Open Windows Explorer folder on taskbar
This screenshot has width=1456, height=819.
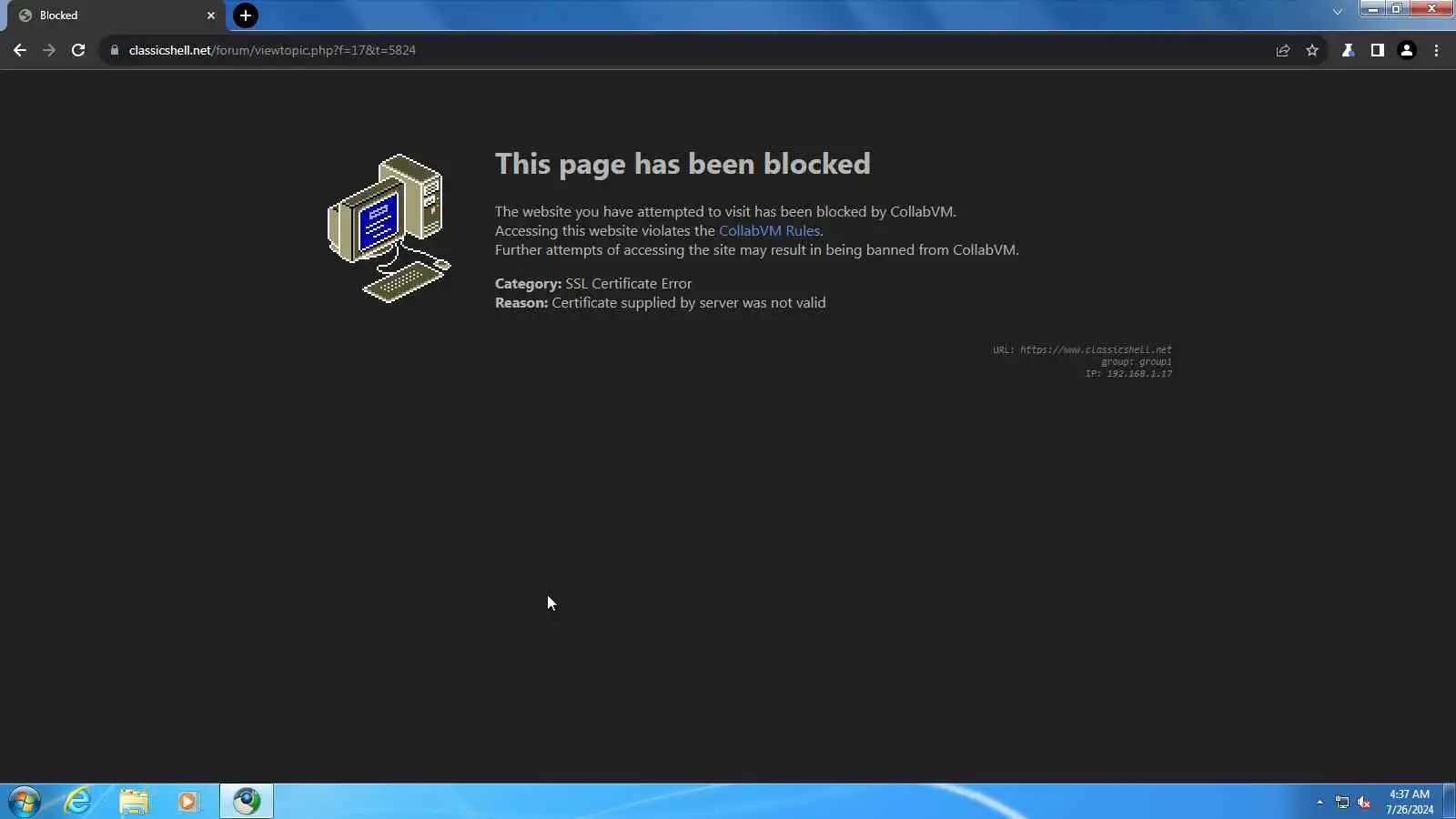tap(134, 802)
